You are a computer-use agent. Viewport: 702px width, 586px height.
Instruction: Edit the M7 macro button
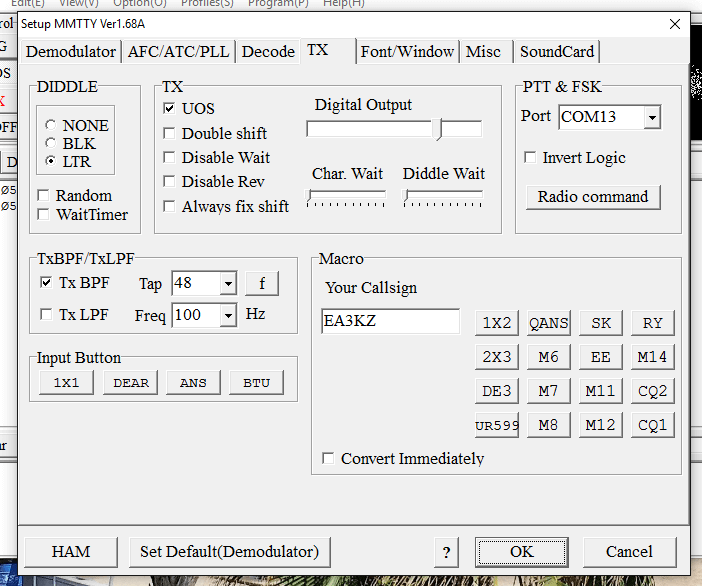(x=548, y=391)
